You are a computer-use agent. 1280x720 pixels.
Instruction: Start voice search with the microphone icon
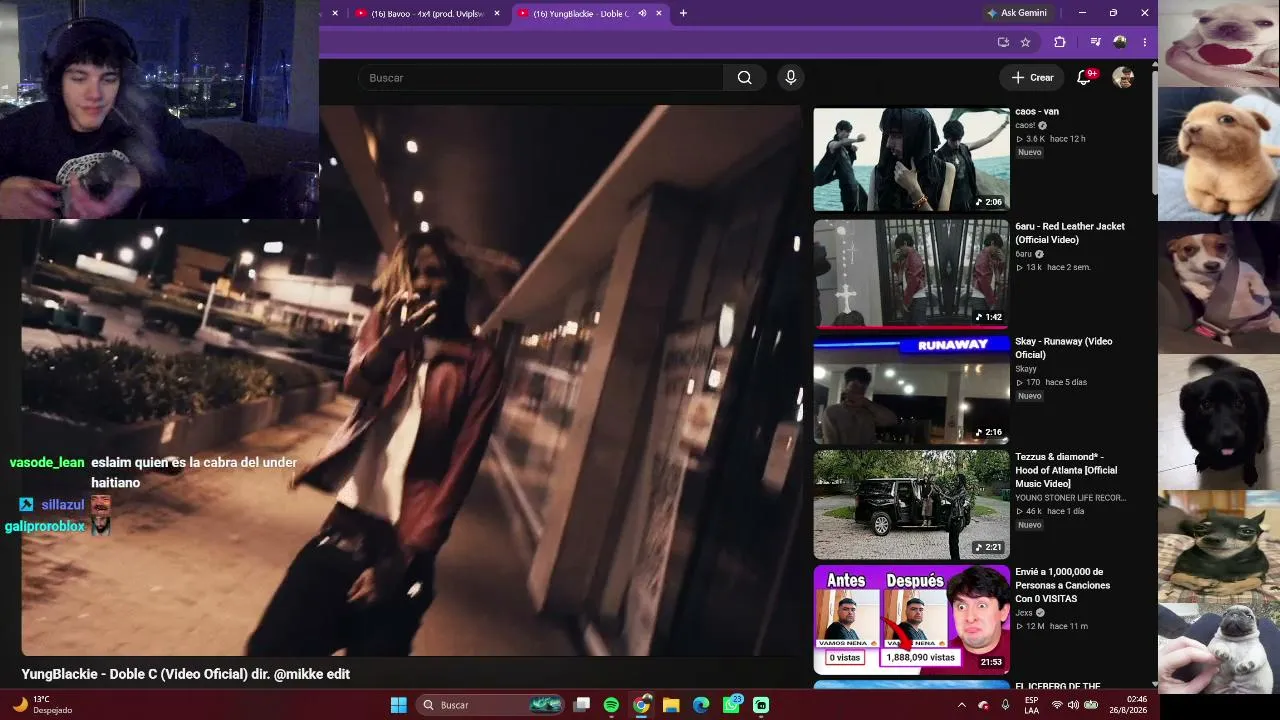click(790, 78)
